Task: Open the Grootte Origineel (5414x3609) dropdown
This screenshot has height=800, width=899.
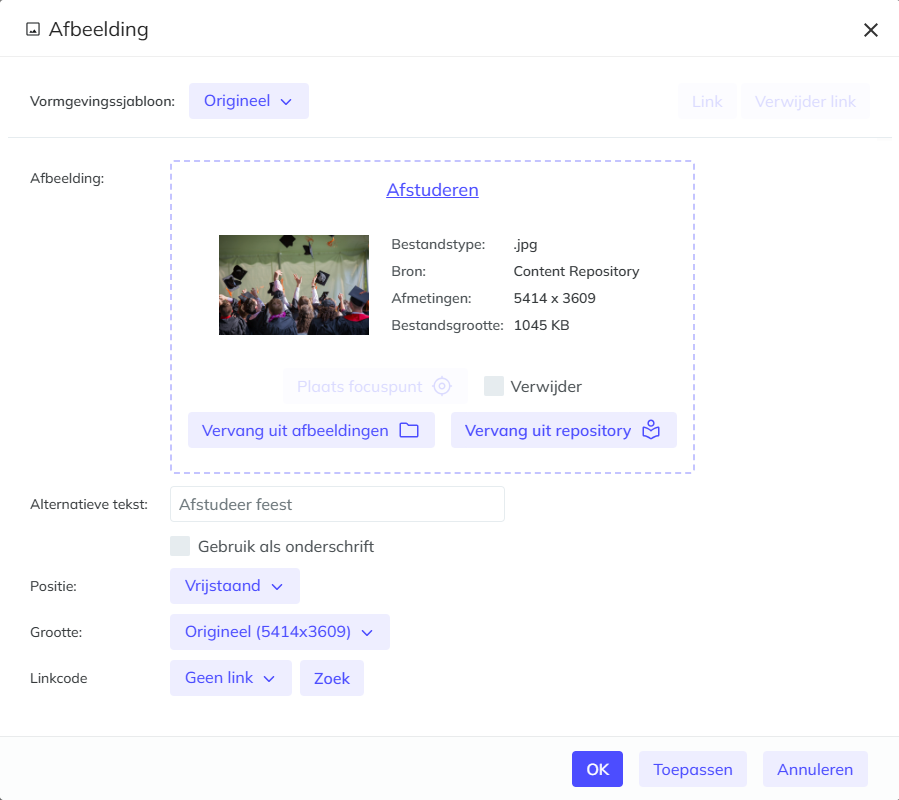Action: [279, 632]
